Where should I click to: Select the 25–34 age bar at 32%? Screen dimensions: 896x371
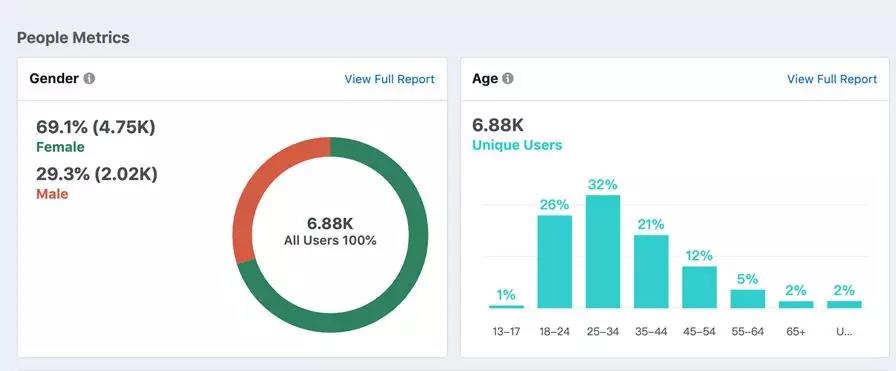point(603,252)
